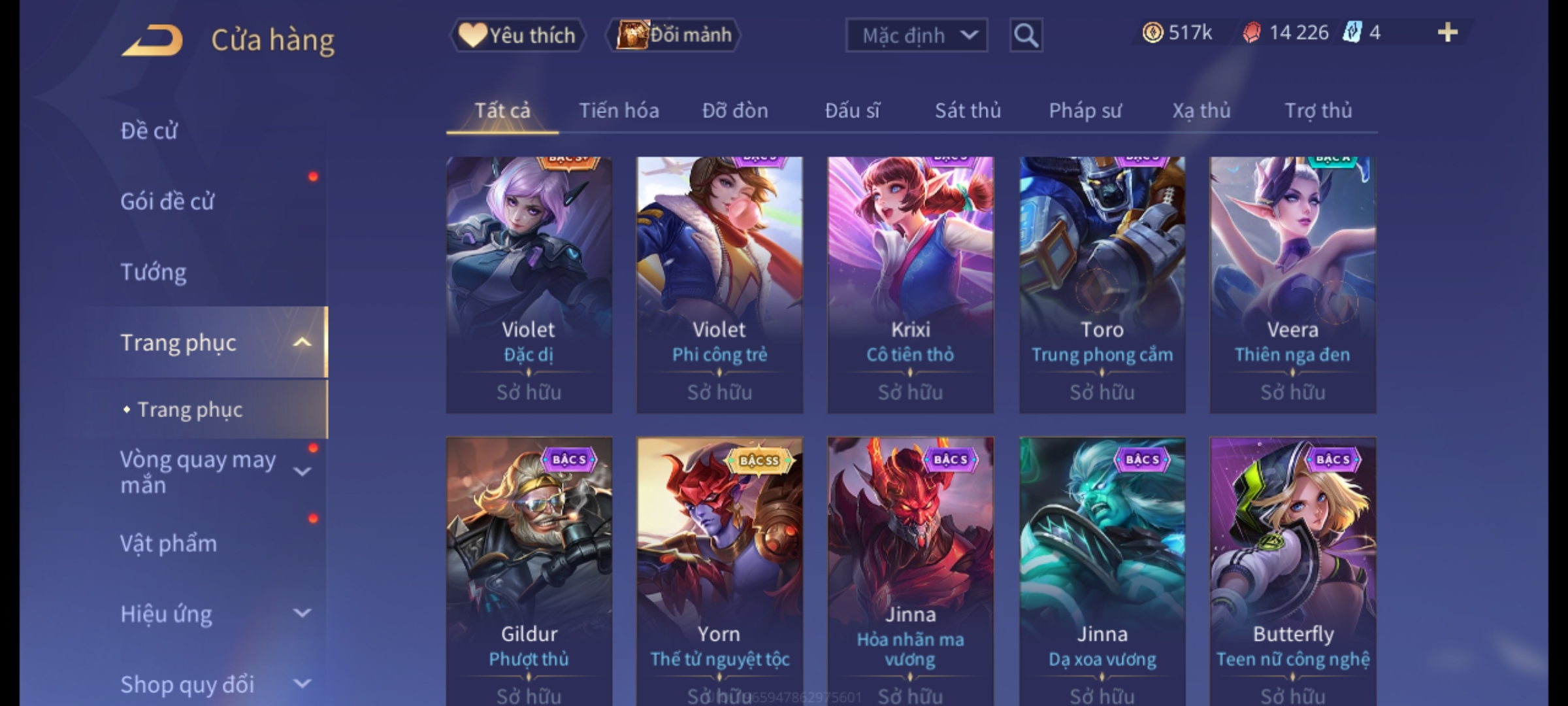Select the Tiến hóa tab
This screenshot has height=706, width=1568.
coord(619,110)
